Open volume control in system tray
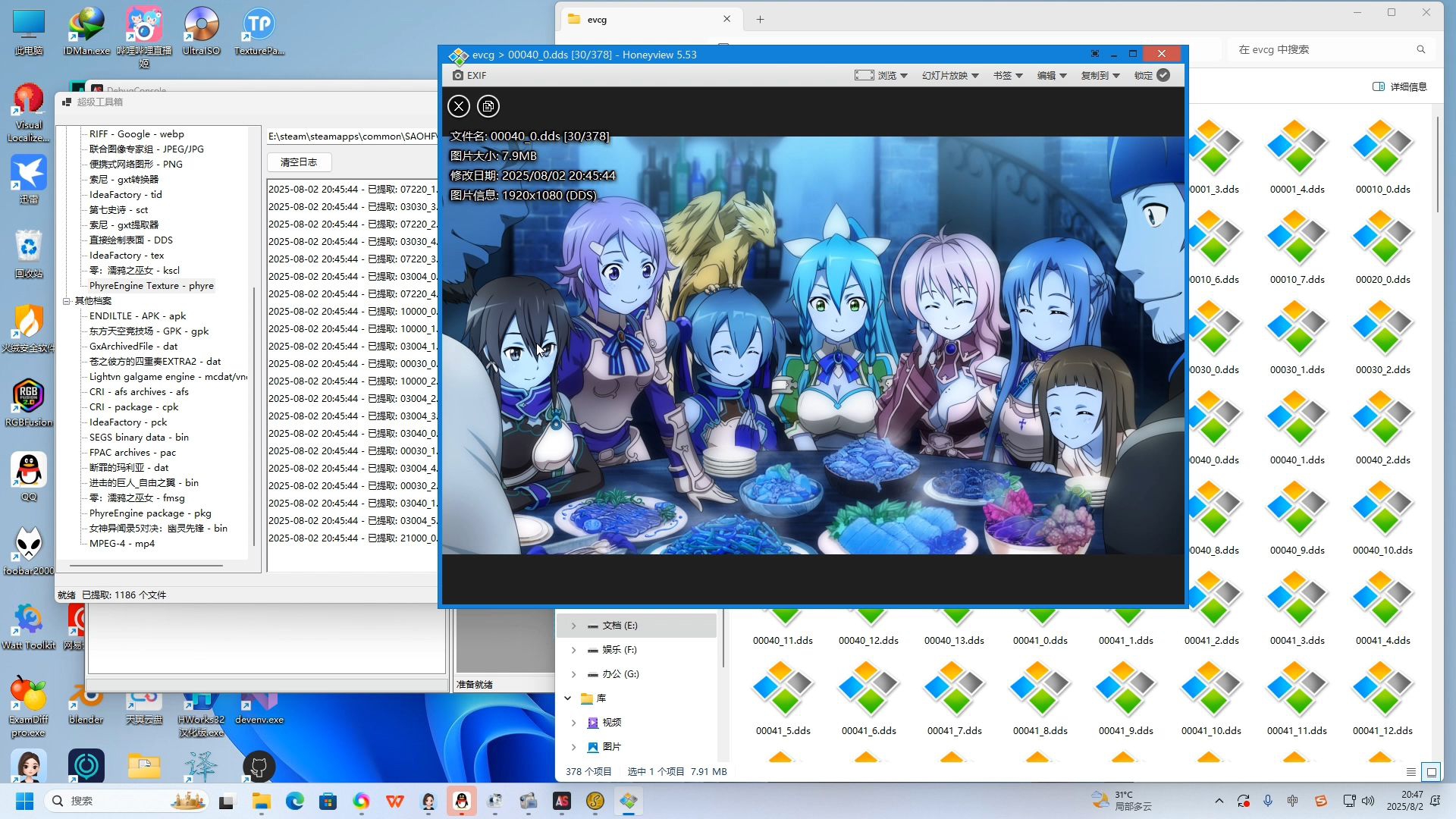The width and height of the screenshot is (1456, 819). (x=1368, y=801)
